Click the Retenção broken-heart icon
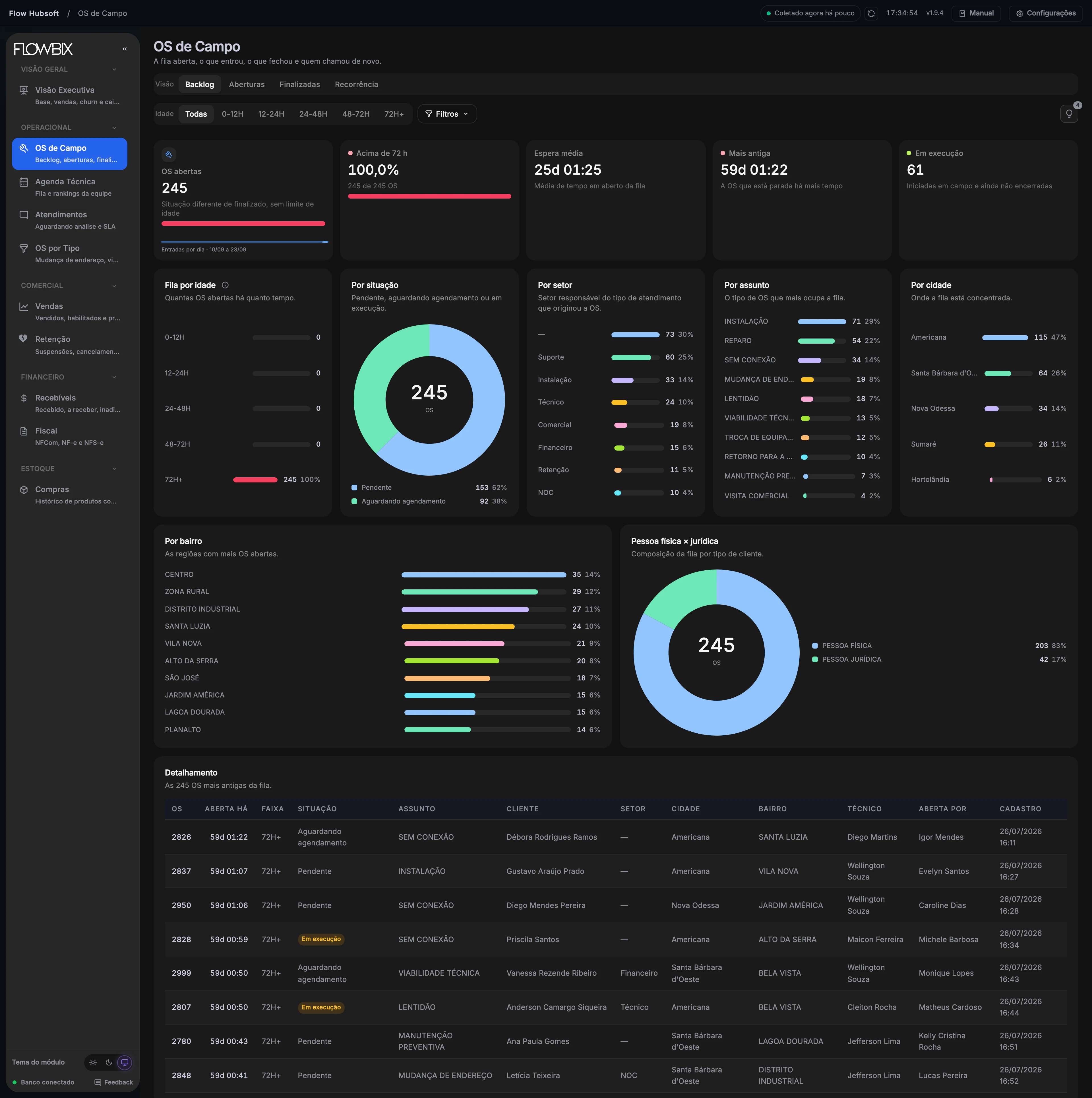The image size is (1092, 1098). point(24,339)
